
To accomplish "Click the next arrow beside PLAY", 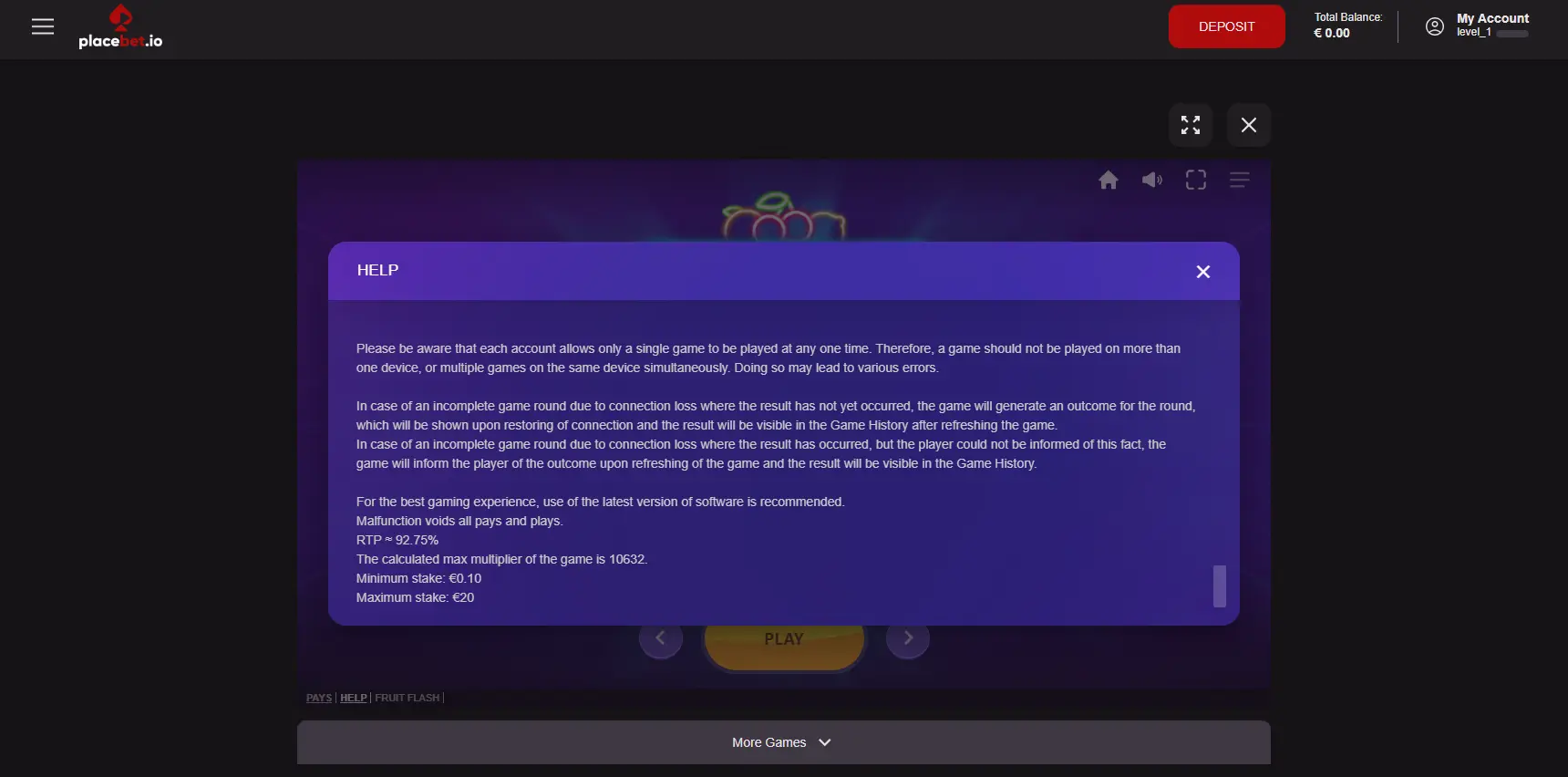I will [908, 638].
